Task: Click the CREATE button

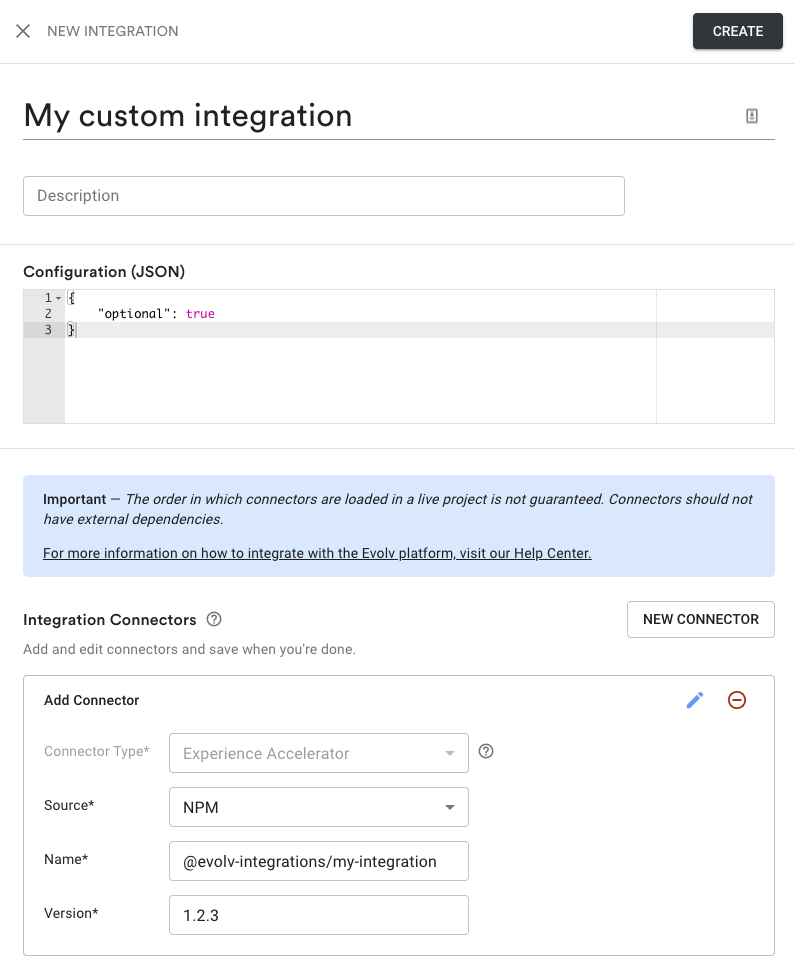Action: tap(737, 31)
